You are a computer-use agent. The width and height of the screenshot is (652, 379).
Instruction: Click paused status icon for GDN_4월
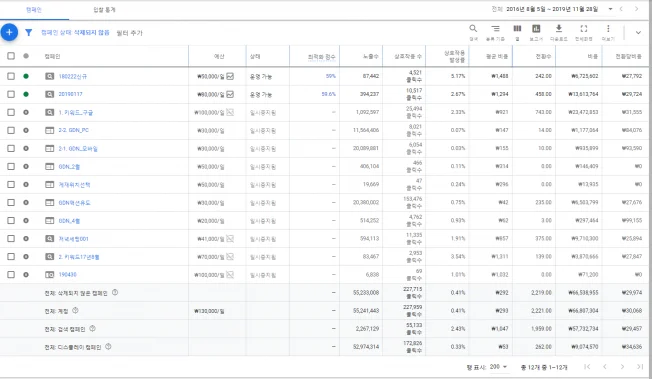click(x=26, y=220)
